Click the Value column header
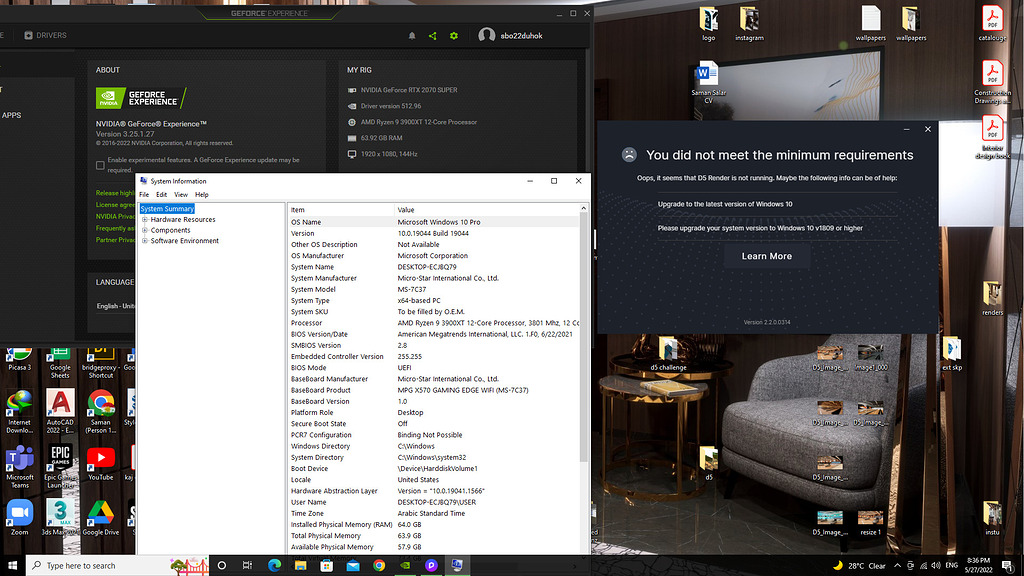1024x576 pixels. tap(487, 210)
